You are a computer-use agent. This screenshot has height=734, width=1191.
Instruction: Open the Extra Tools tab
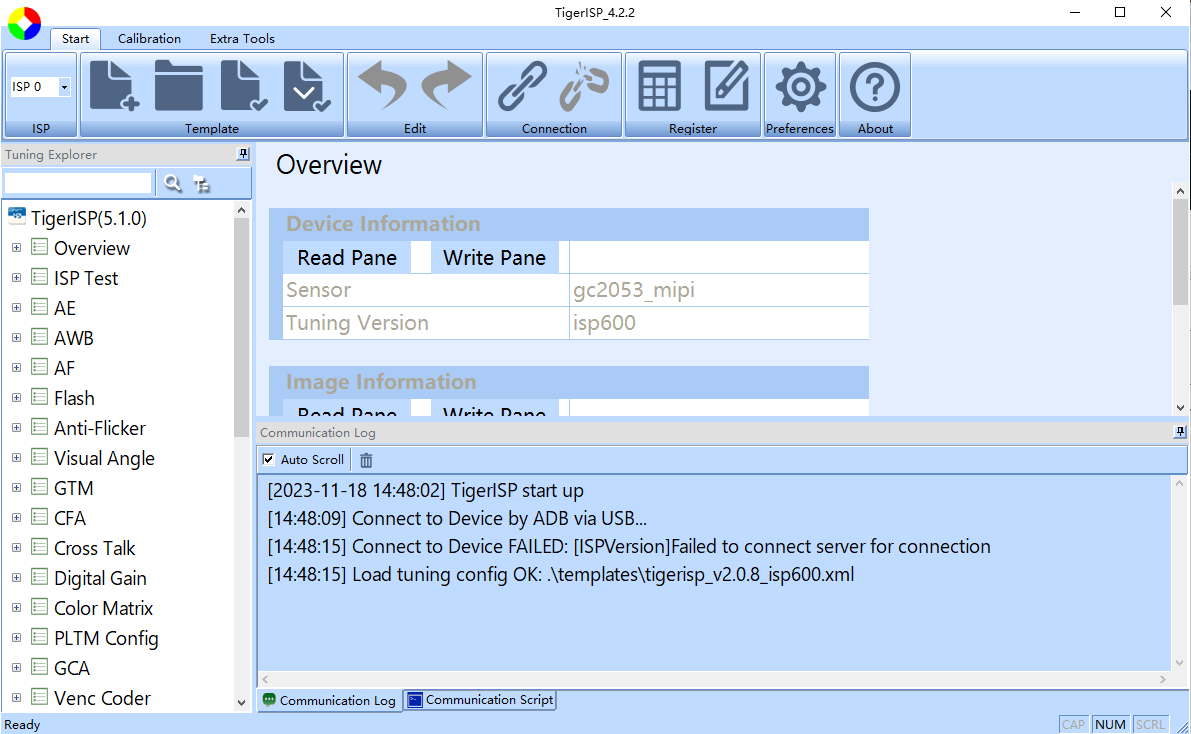[242, 39]
